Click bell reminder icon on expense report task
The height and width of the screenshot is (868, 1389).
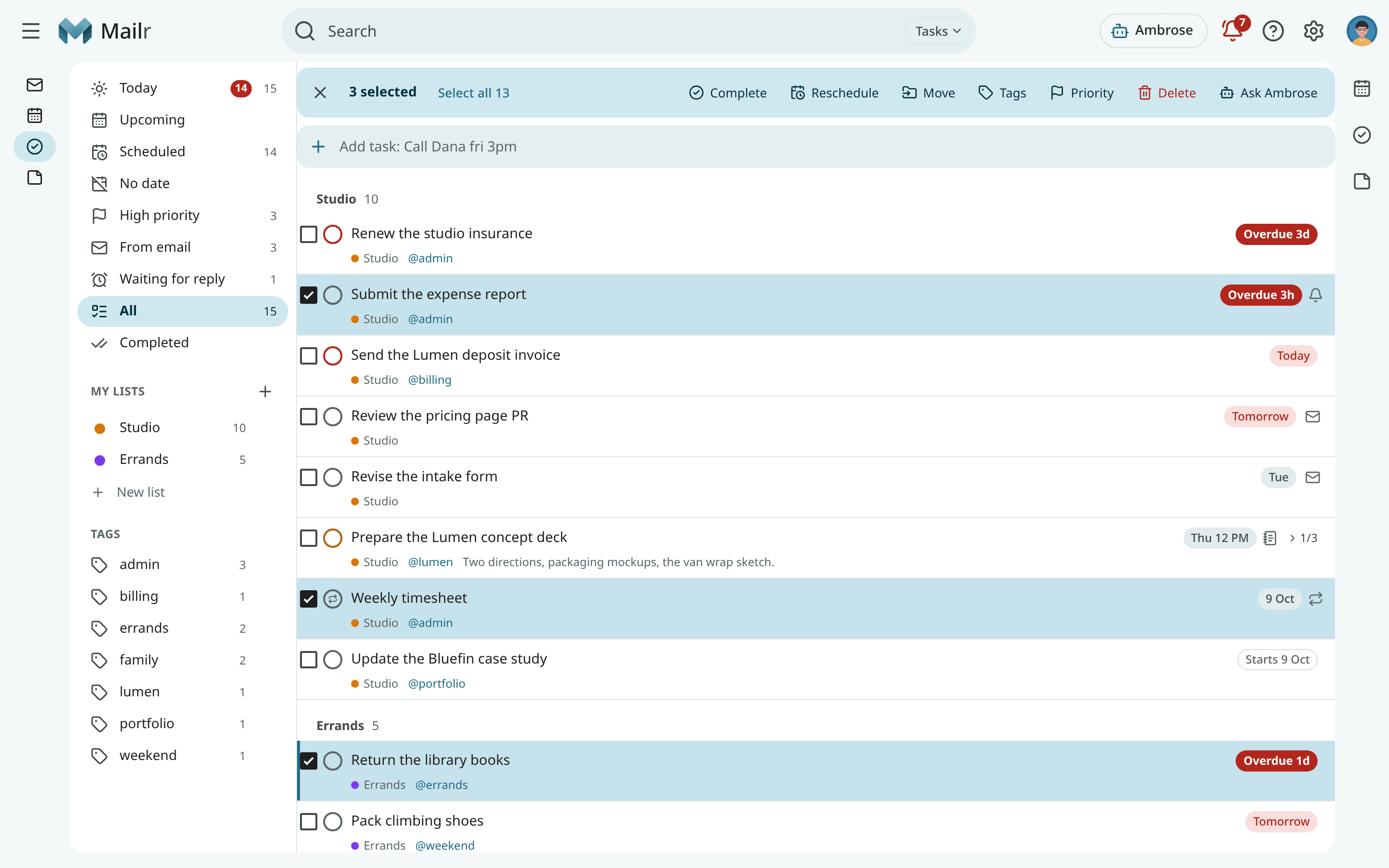pyautogui.click(x=1316, y=295)
